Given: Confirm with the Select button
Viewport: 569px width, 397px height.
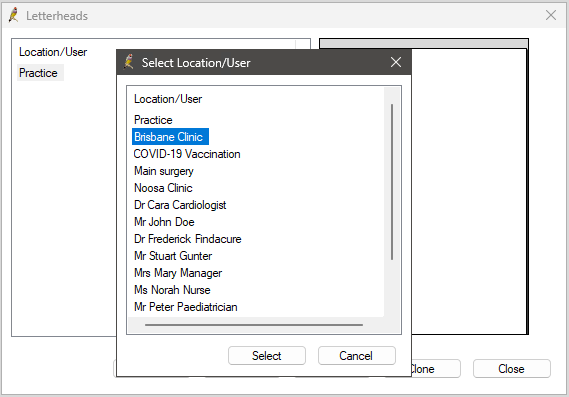Looking at the screenshot, I should tap(267, 356).
